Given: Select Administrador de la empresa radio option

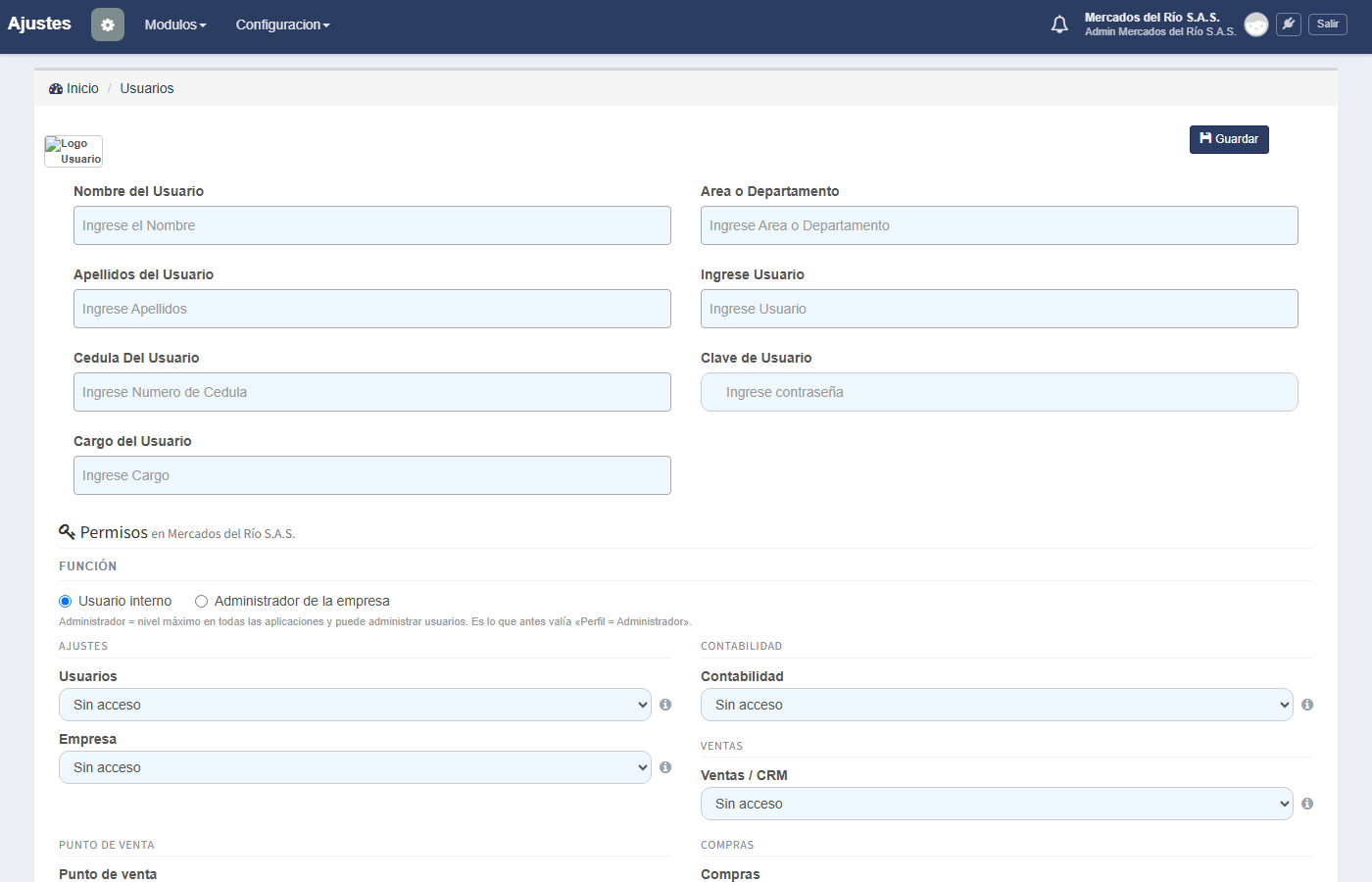Looking at the screenshot, I should (202, 602).
